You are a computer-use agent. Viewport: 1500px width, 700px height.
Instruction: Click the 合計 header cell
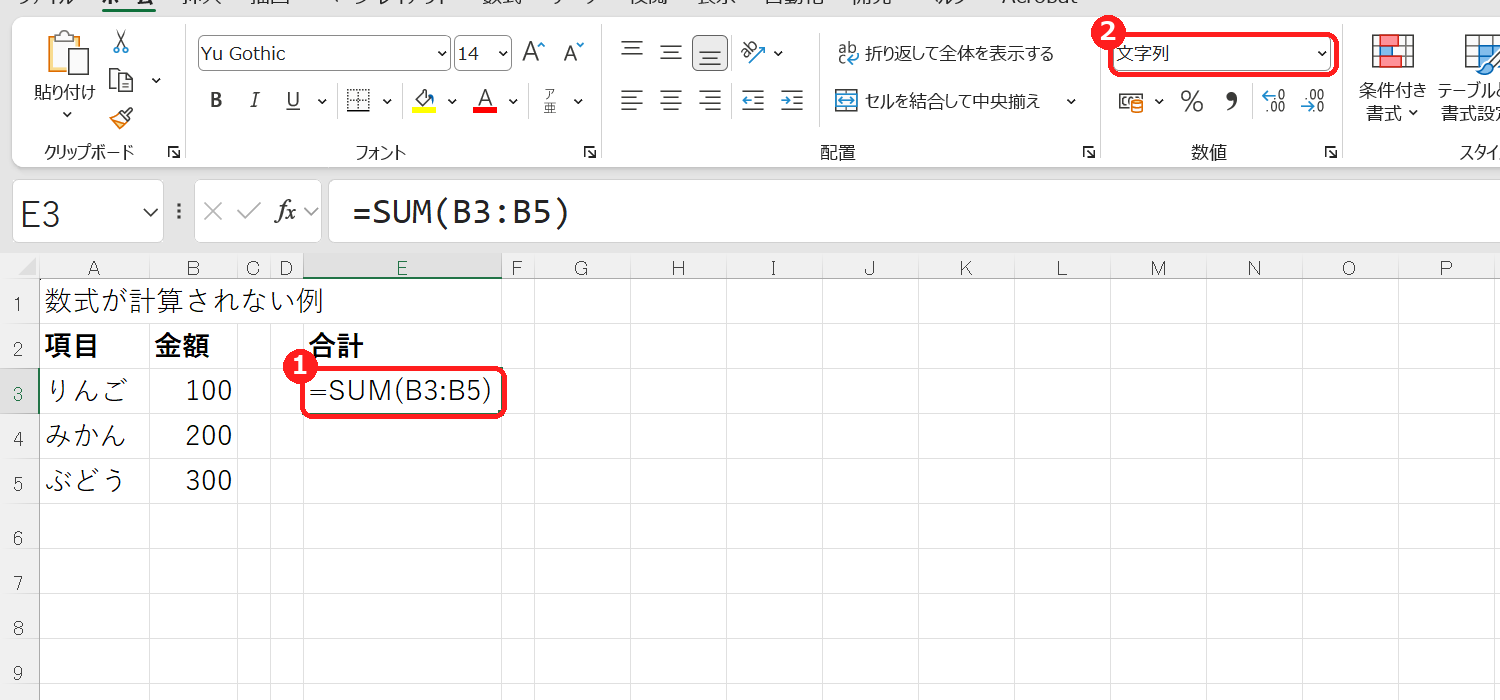(x=402, y=346)
